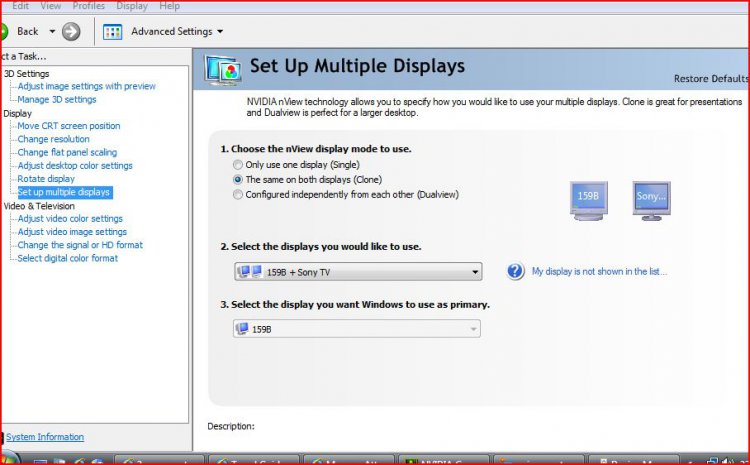The width and height of the screenshot is (750, 465).
Task: Open the Advanced Settings dropdown arrow
Action: coord(220,32)
